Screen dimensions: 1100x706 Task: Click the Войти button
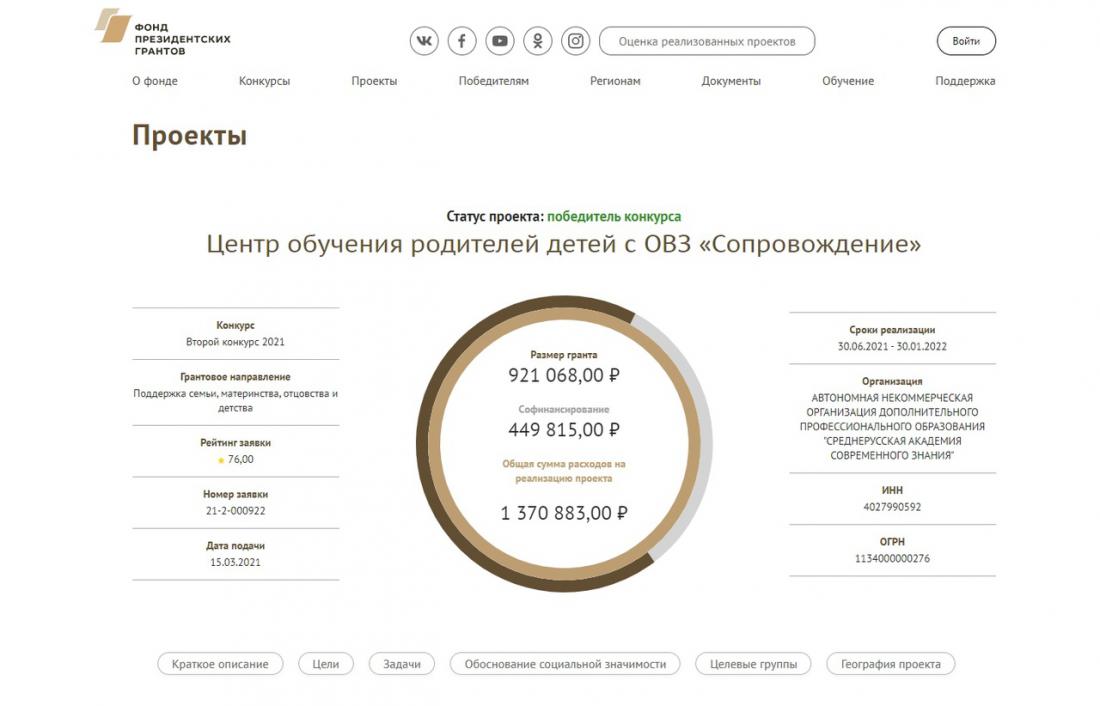tap(966, 41)
